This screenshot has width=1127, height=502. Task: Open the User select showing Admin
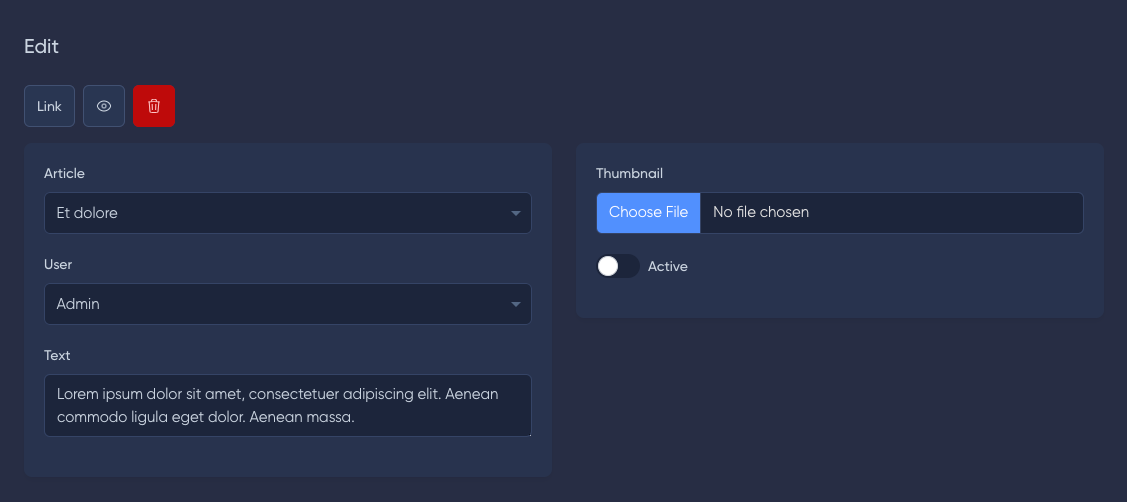(x=288, y=304)
